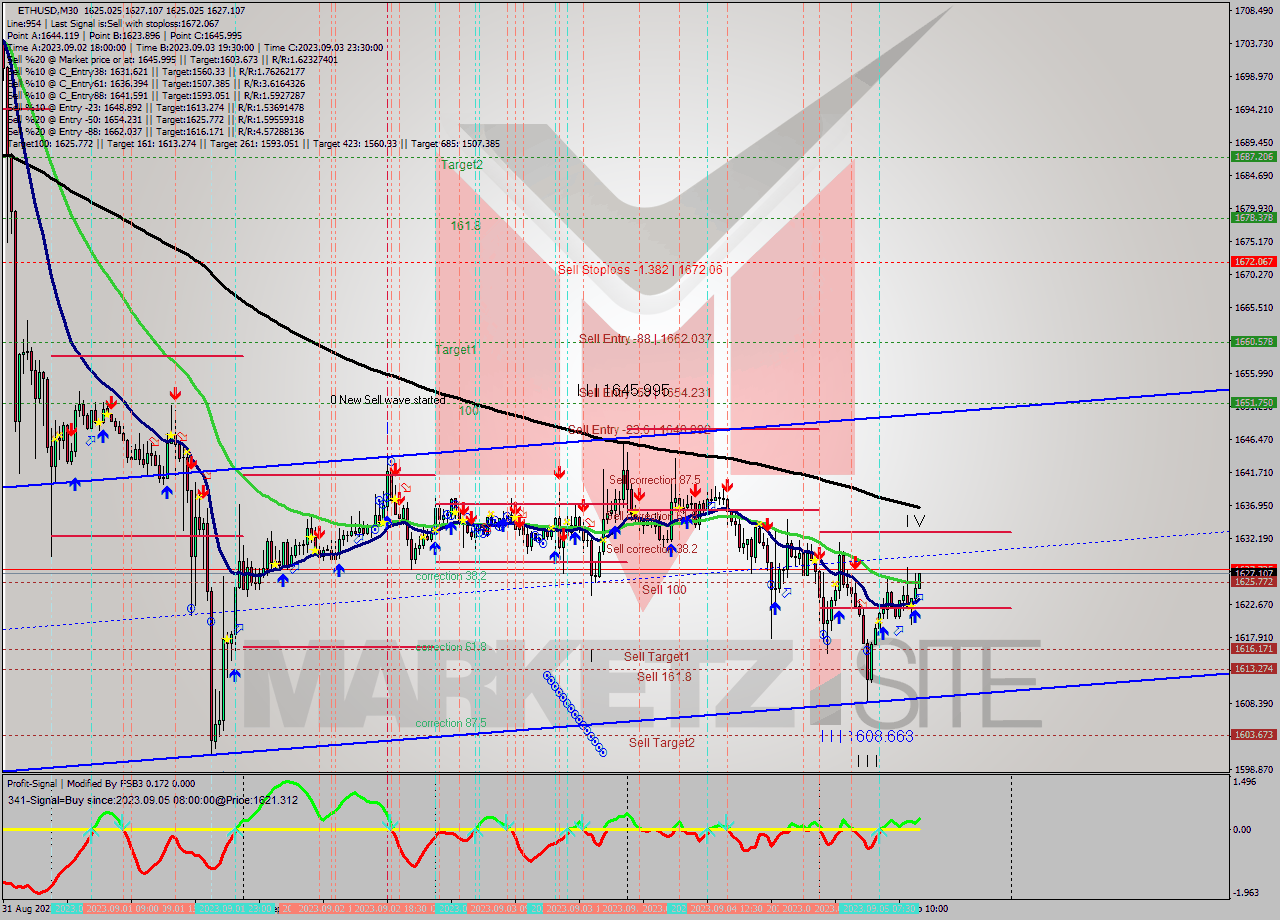
Task: Click the red 1603.673 price tag
Action: (x=1253, y=735)
